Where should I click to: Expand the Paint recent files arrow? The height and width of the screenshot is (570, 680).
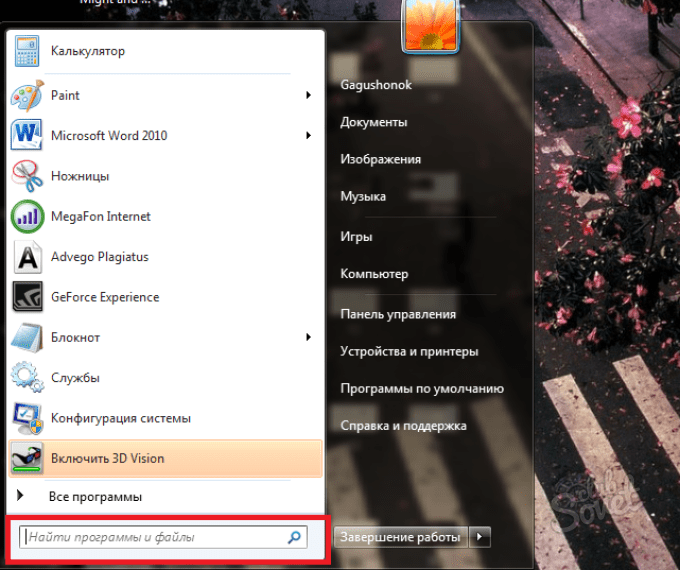coord(308,95)
